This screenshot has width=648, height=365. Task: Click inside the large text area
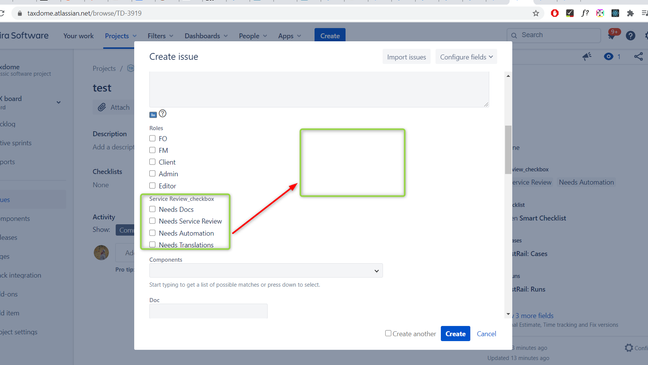(319, 89)
